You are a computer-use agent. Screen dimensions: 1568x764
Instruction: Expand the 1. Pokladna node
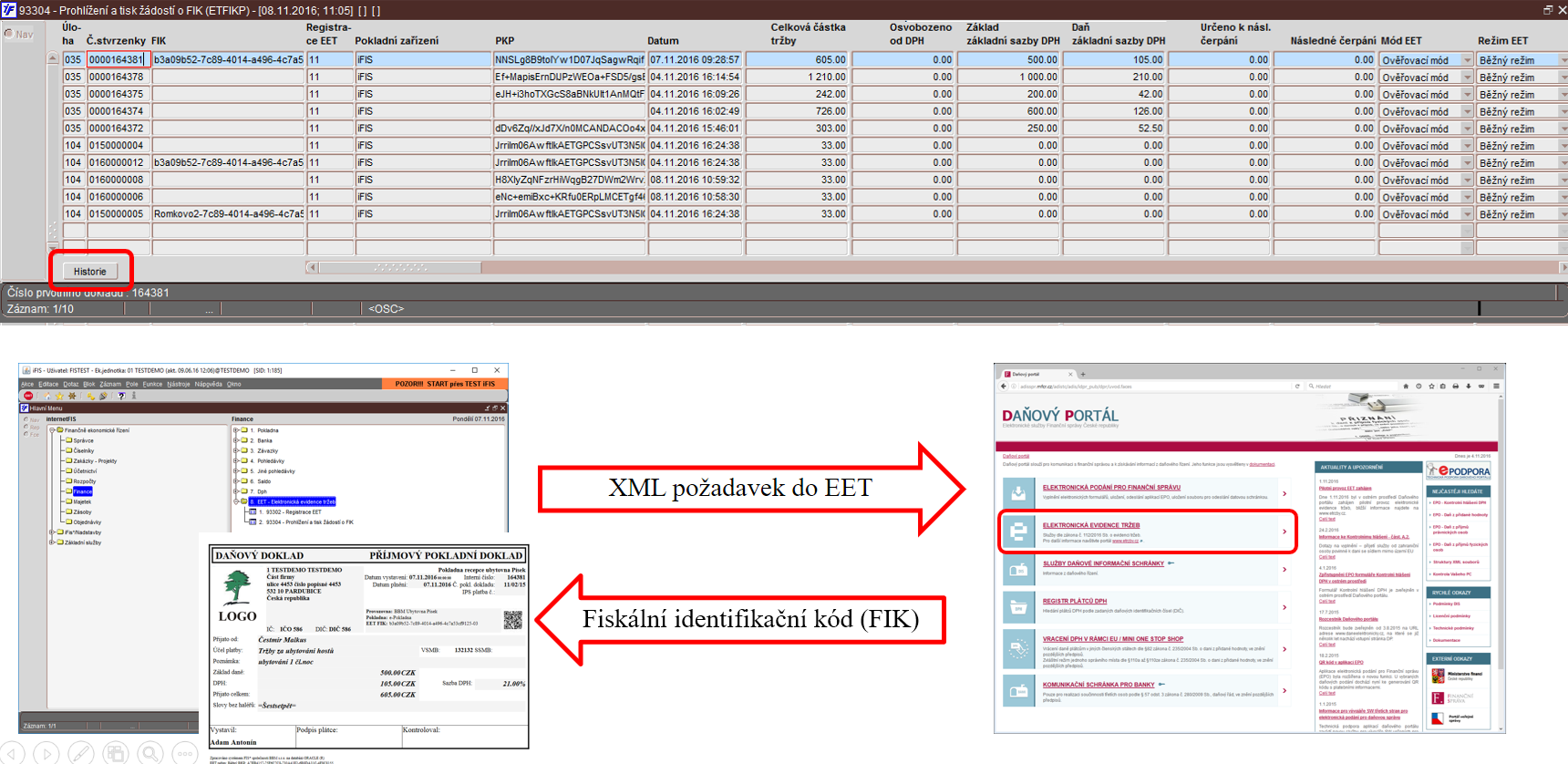click(235, 430)
